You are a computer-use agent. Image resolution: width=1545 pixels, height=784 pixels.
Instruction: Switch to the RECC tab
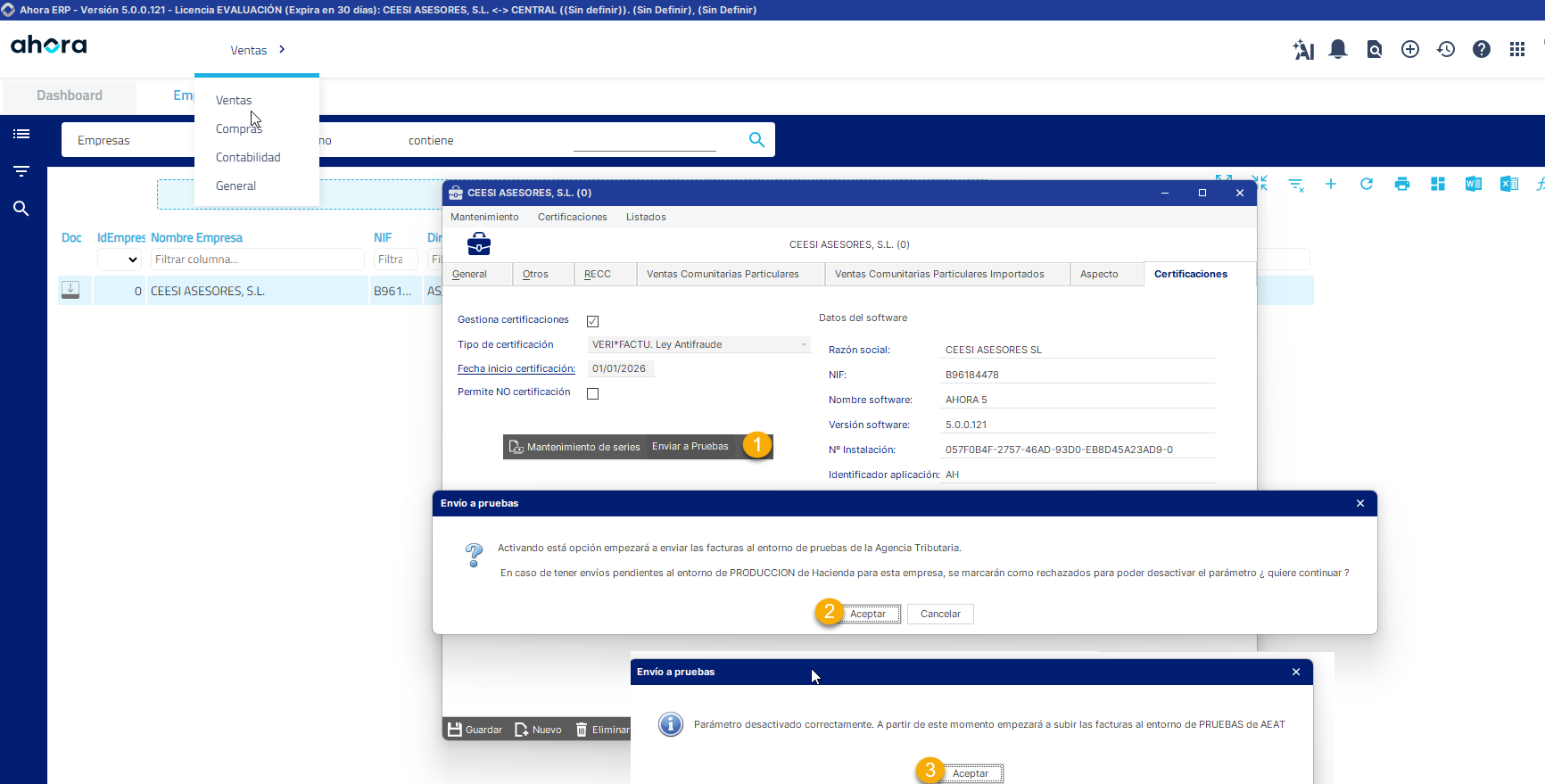click(x=605, y=274)
